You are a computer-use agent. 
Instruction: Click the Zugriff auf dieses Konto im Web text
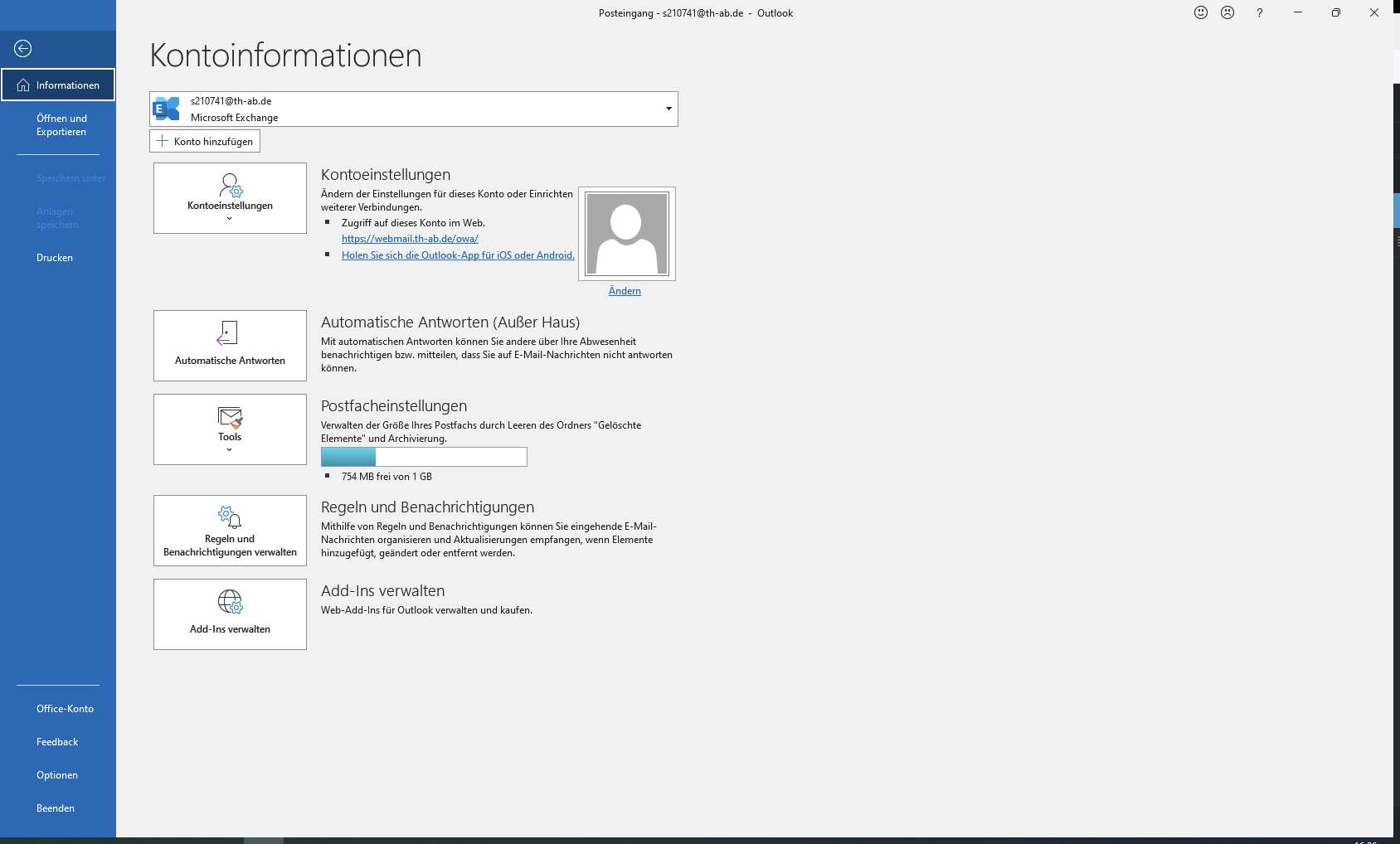pyautogui.click(x=413, y=223)
